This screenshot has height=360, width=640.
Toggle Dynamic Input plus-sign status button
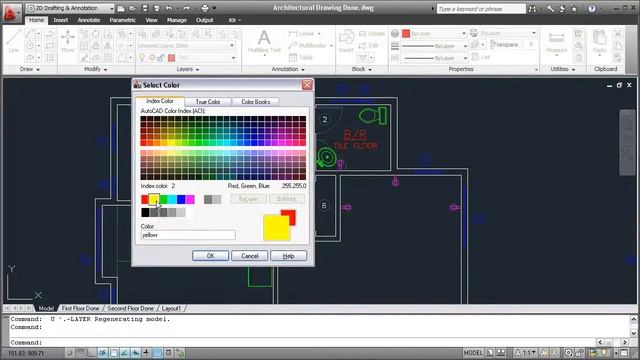click(146, 353)
